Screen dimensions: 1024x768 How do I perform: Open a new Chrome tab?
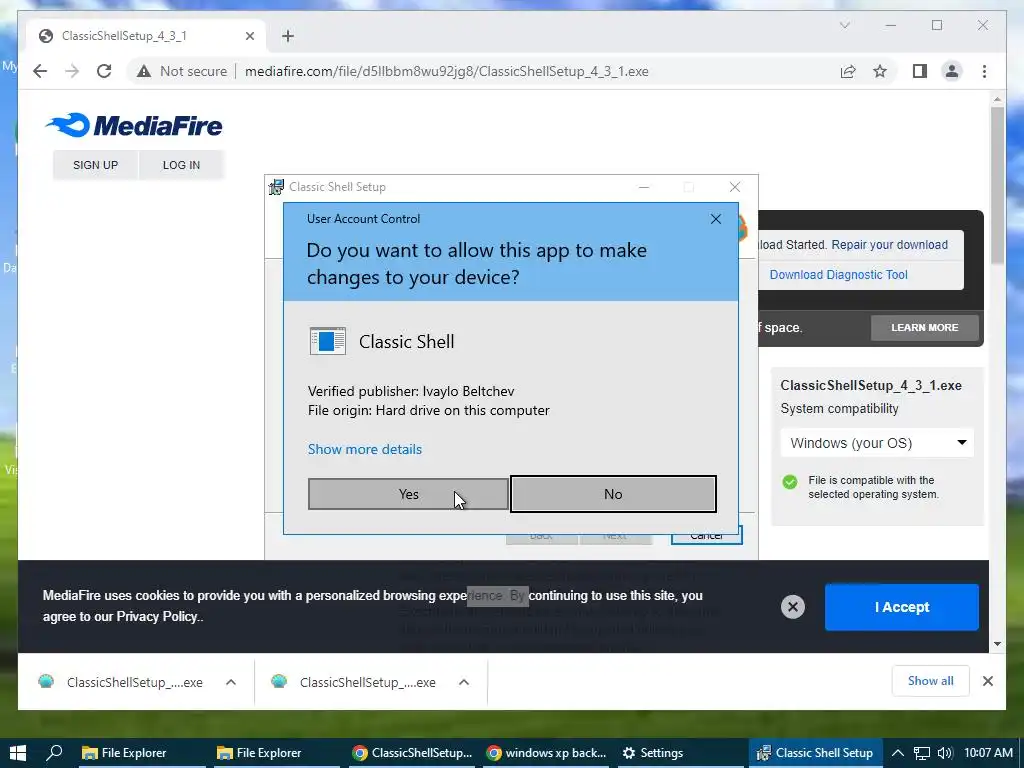[x=288, y=36]
